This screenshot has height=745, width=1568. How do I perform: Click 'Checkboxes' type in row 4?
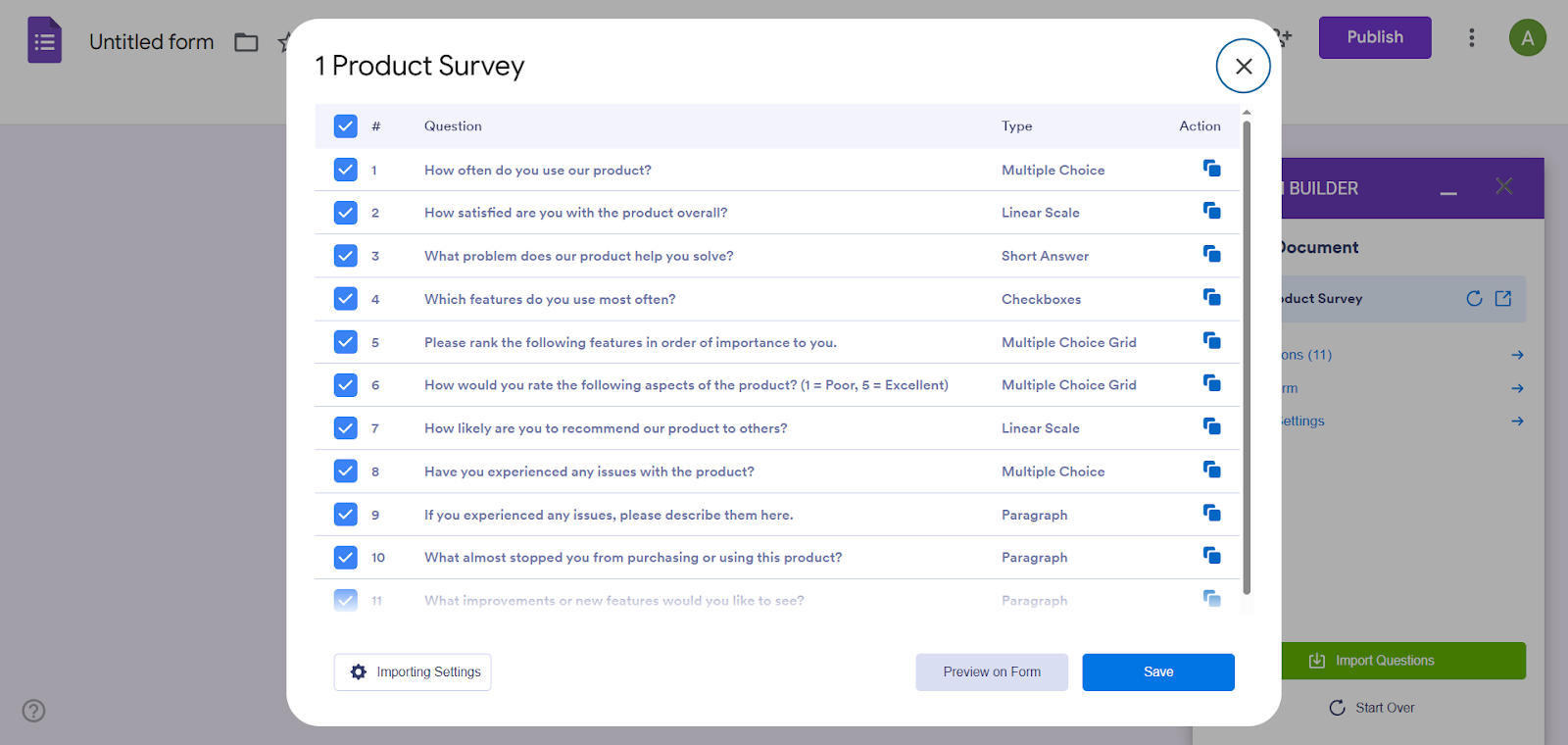pyautogui.click(x=1042, y=300)
